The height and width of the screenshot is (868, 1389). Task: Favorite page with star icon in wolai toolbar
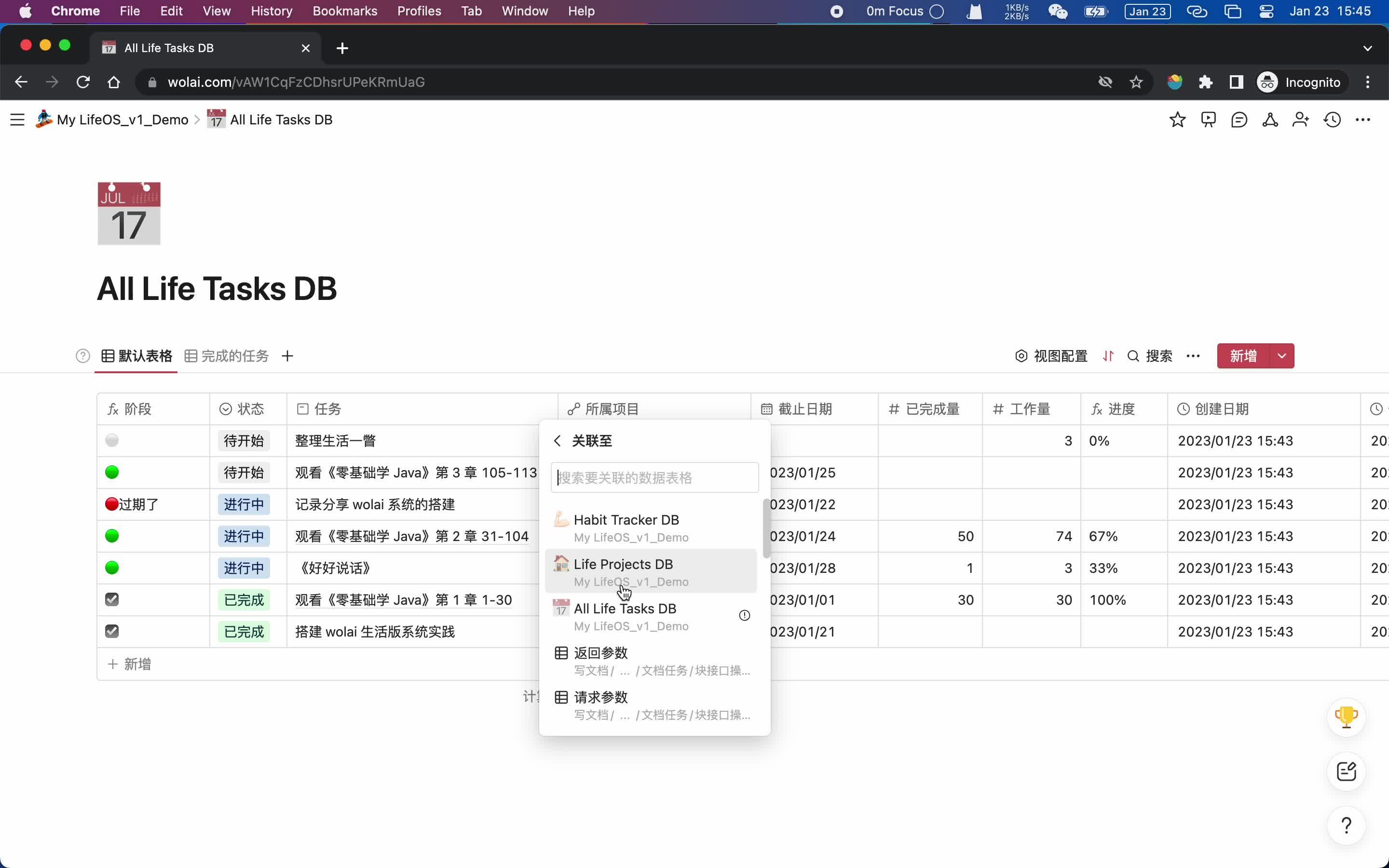tap(1177, 120)
